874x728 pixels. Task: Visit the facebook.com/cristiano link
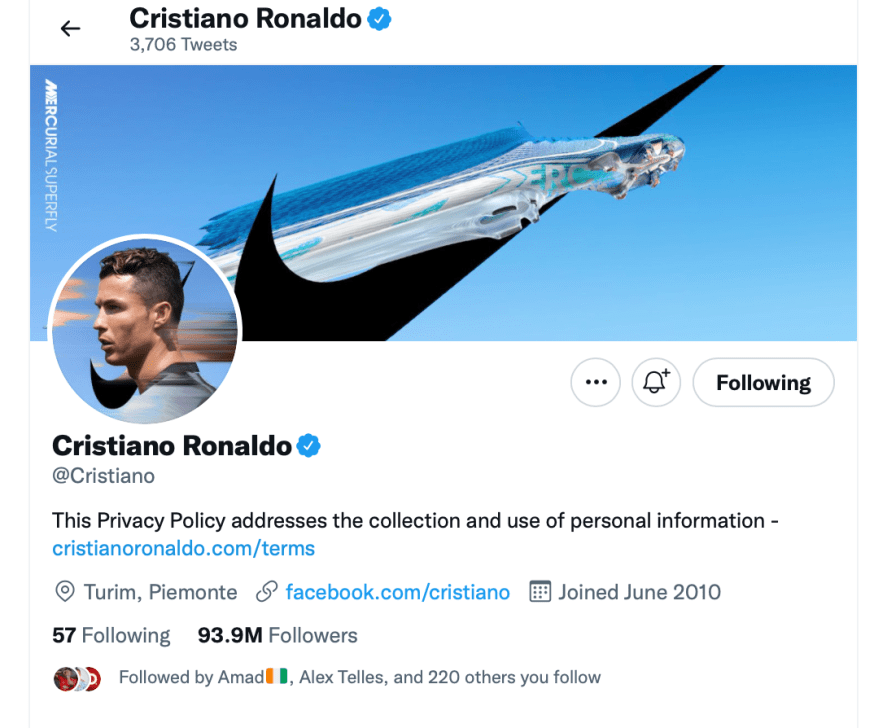397,592
